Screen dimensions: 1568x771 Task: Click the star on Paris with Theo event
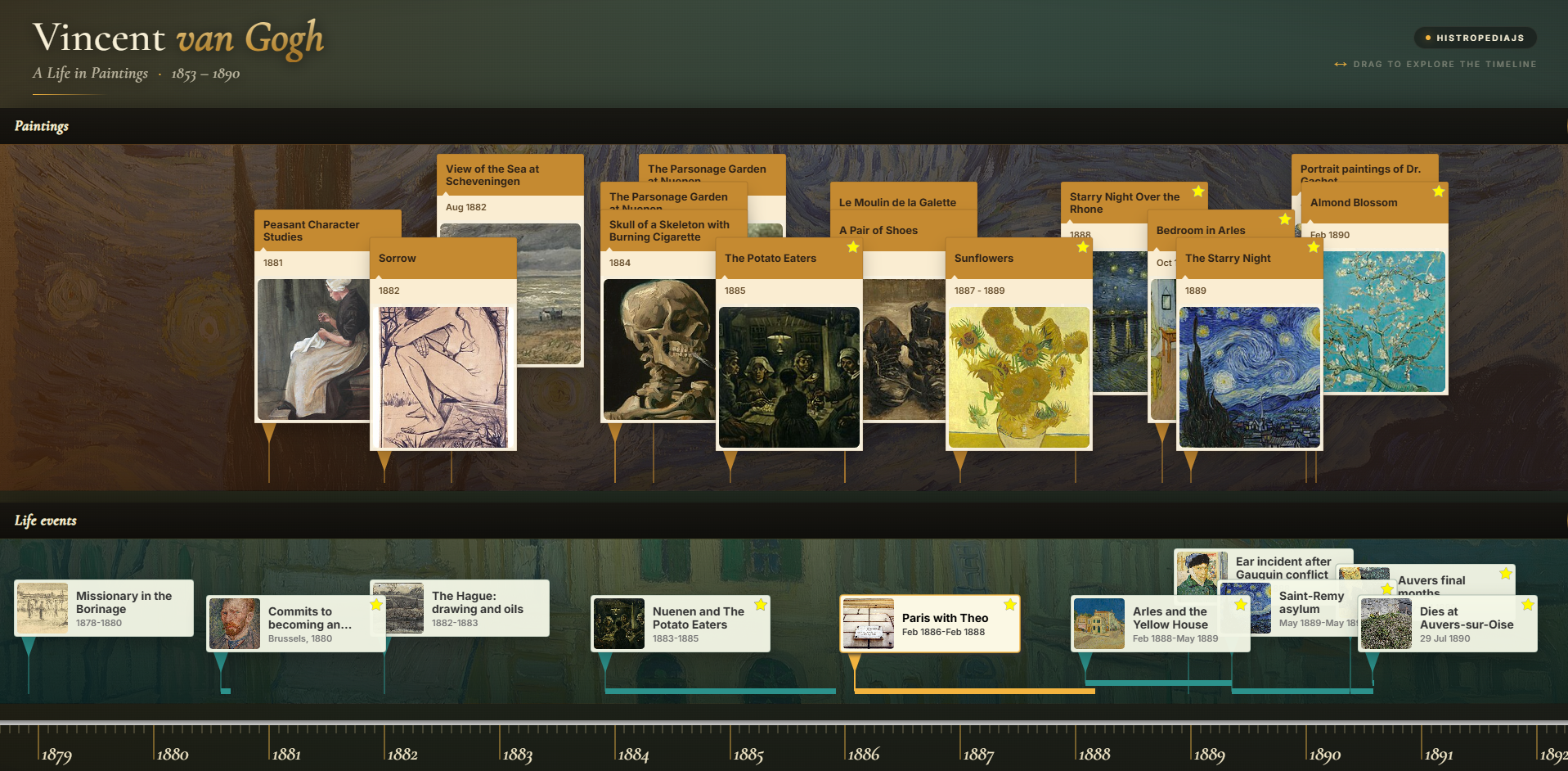[x=1010, y=605]
